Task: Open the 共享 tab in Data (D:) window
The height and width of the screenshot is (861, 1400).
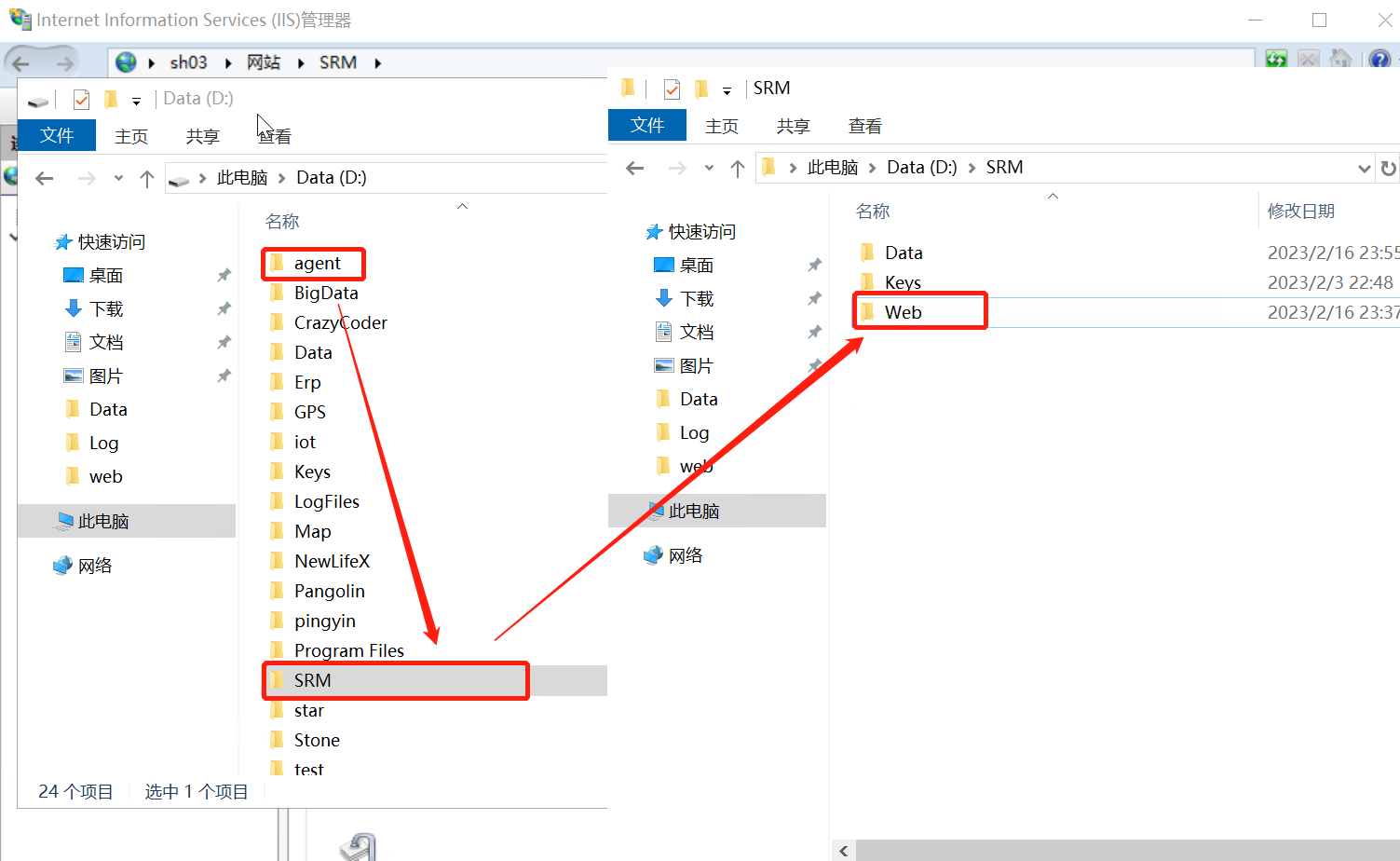Action: point(202,137)
